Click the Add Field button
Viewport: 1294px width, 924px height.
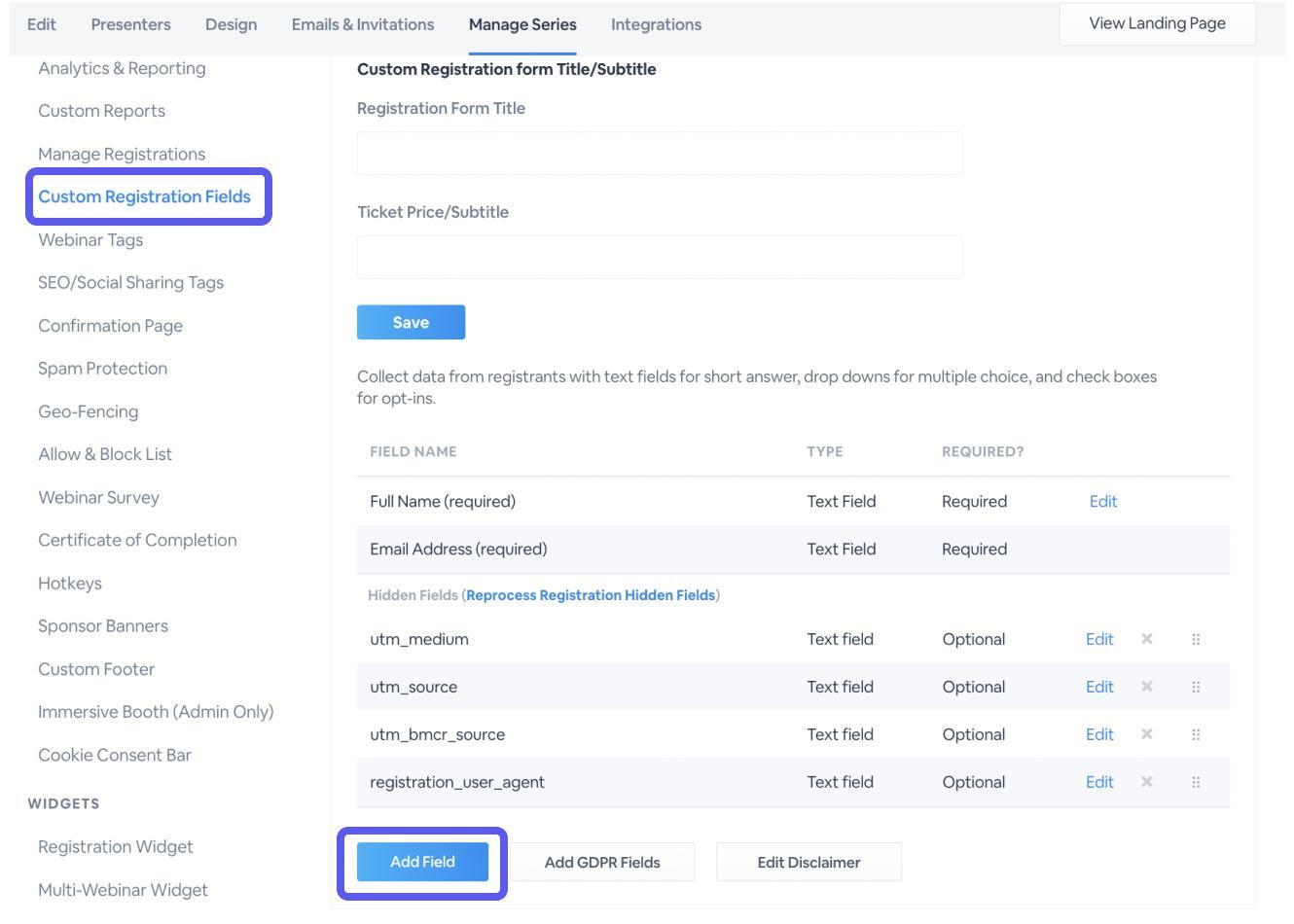tap(422, 862)
